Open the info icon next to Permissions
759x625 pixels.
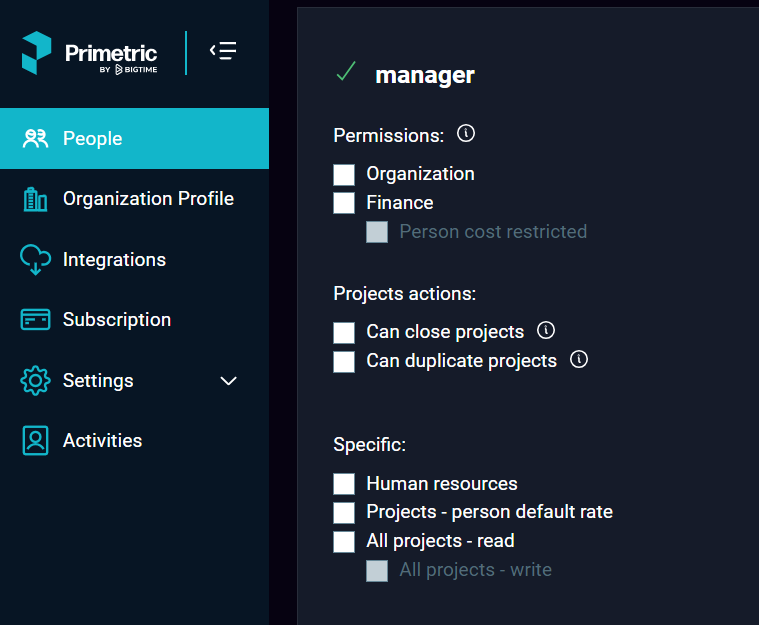point(466,133)
